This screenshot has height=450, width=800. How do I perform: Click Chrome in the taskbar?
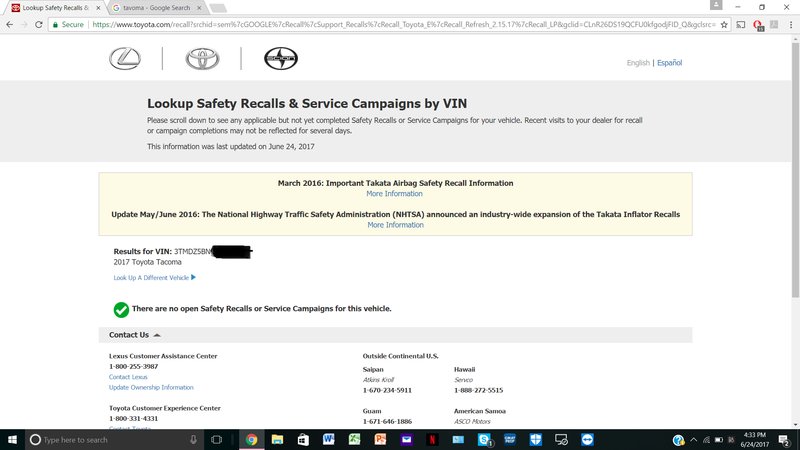click(x=252, y=440)
